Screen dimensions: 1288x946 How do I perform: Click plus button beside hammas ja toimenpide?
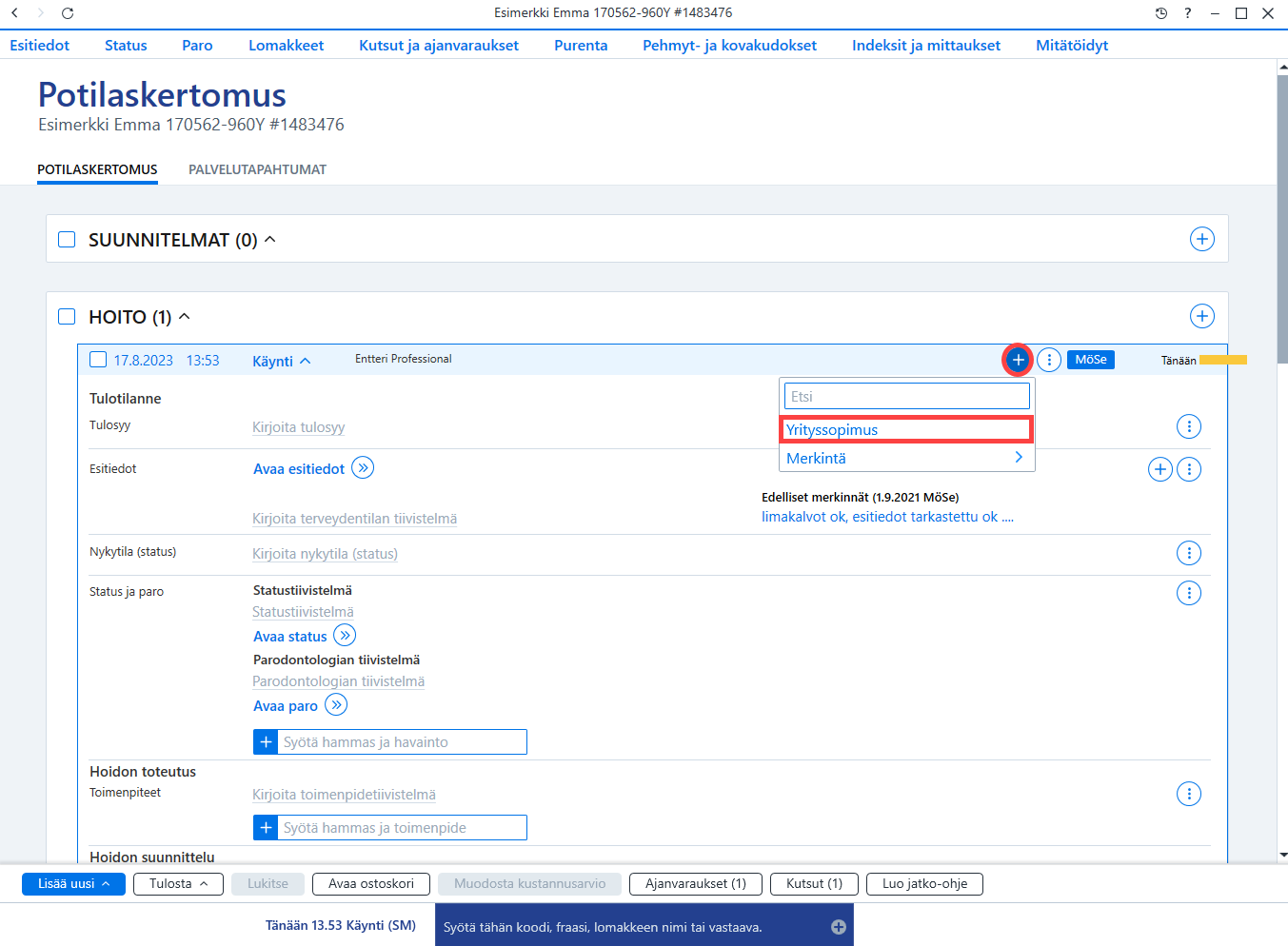(266, 828)
